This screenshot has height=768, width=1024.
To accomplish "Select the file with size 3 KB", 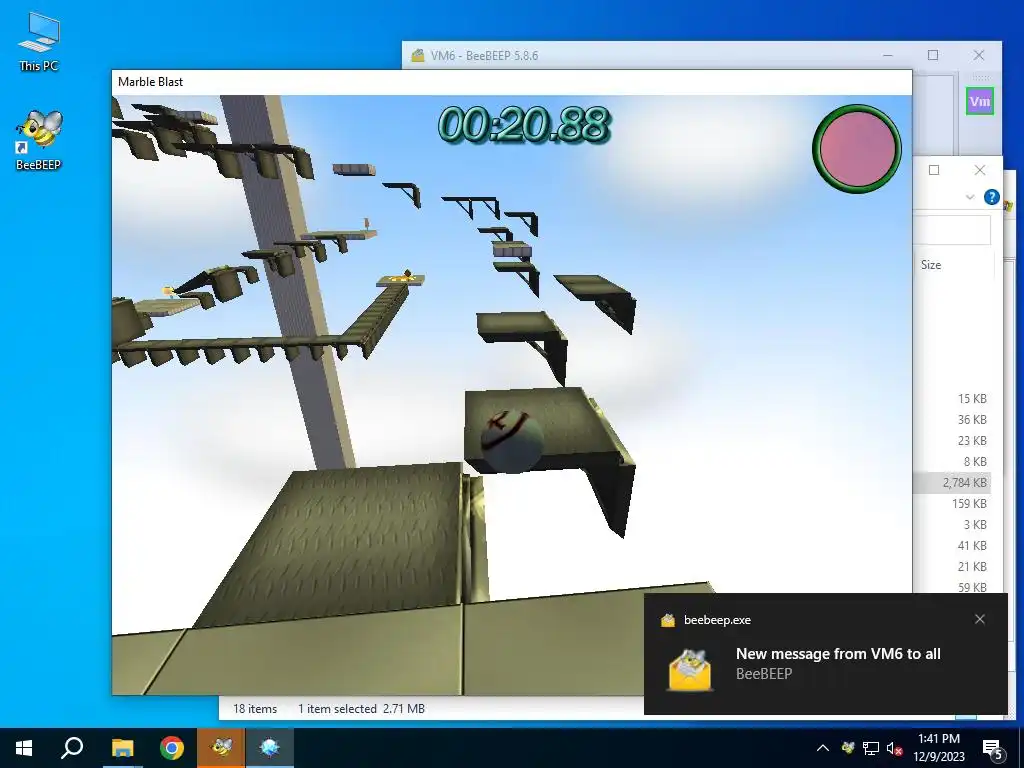I will point(975,524).
